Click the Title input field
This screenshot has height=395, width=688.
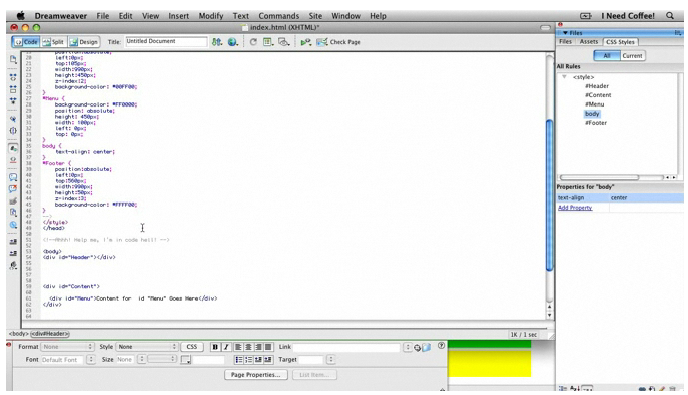(166, 41)
